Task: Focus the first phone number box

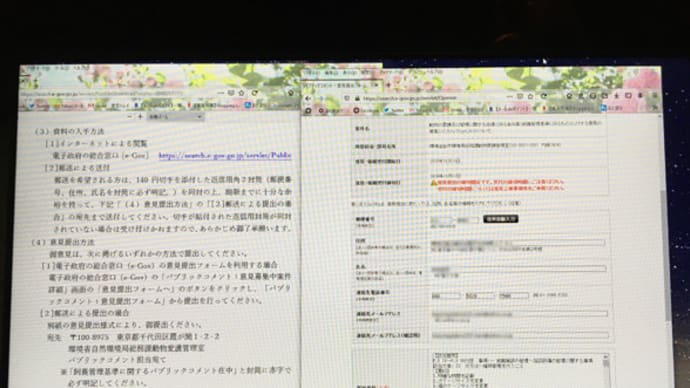Action: [446, 296]
